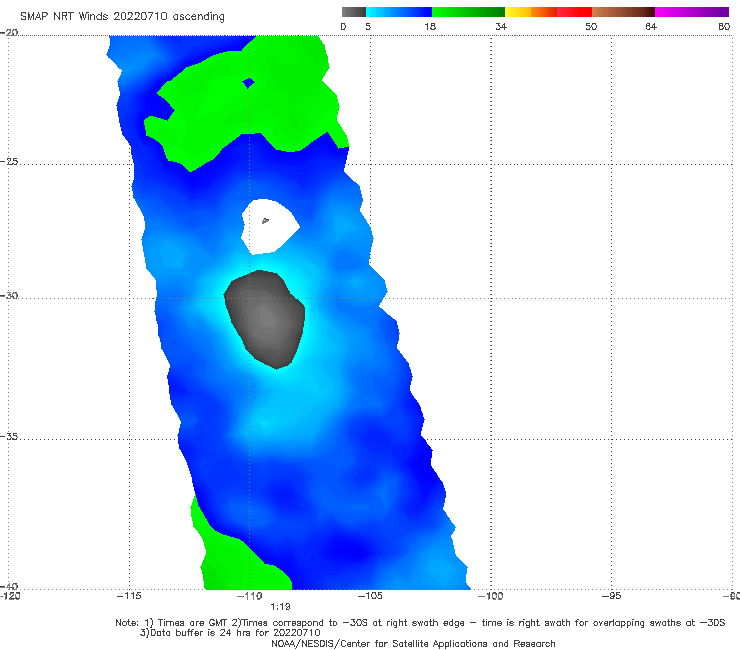Image resolution: width=740 pixels, height=650 pixels.
Task: Click the longitude label '-115'
Action: click(x=129, y=596)
